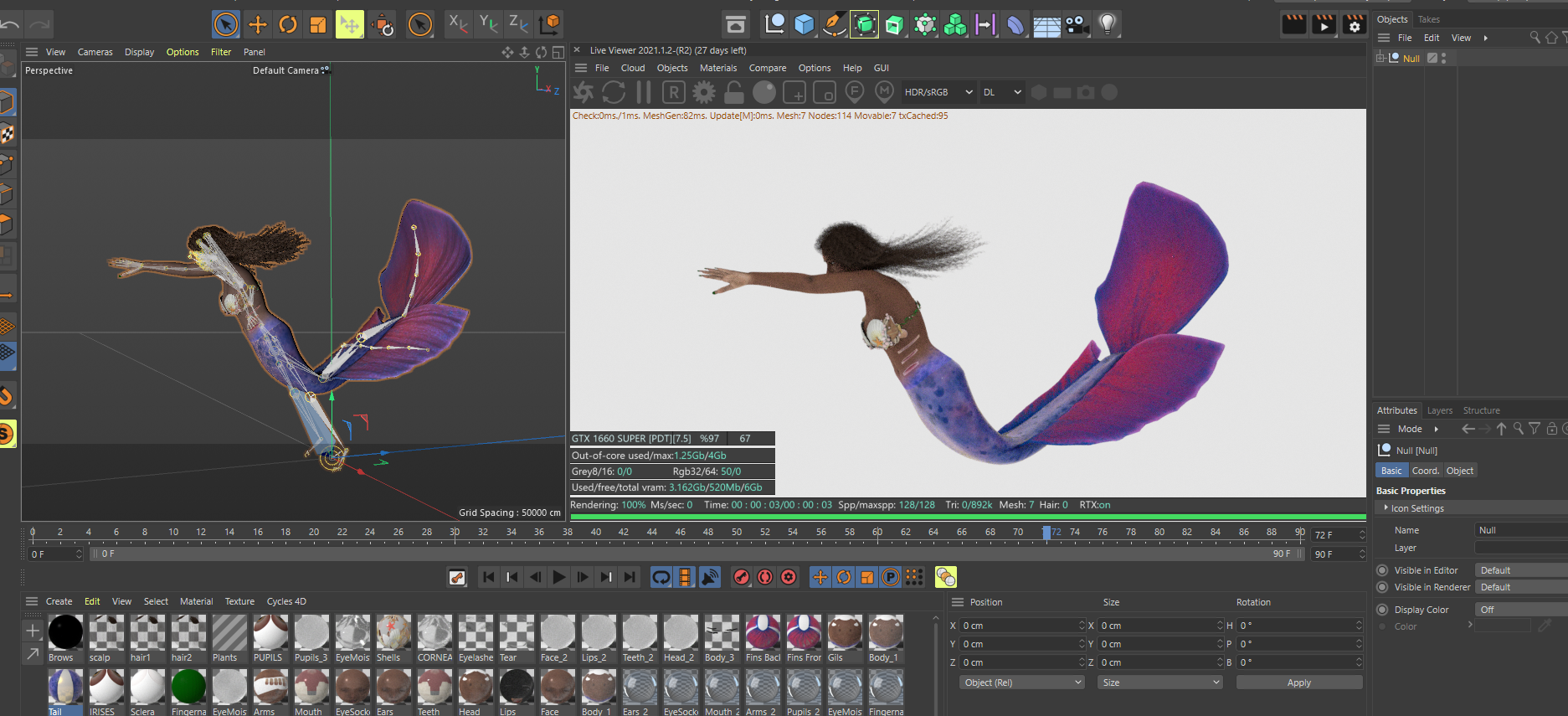Image resolution: width=1568 pixels, height=716 pixels.
Task: Pause rendering in the Live Viewer
Action: (644, 92)
